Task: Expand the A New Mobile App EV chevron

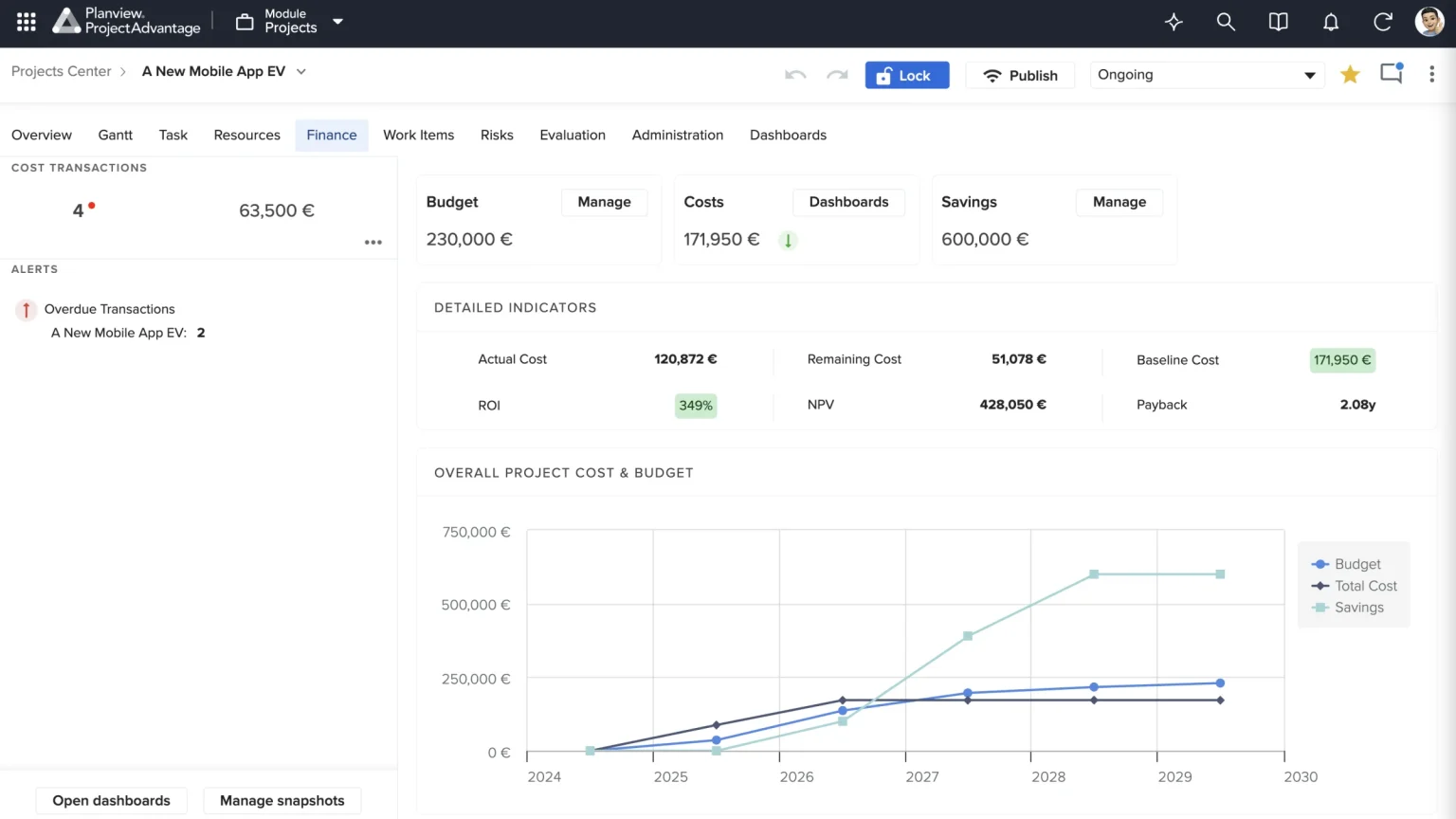Action: coord(301,71)
